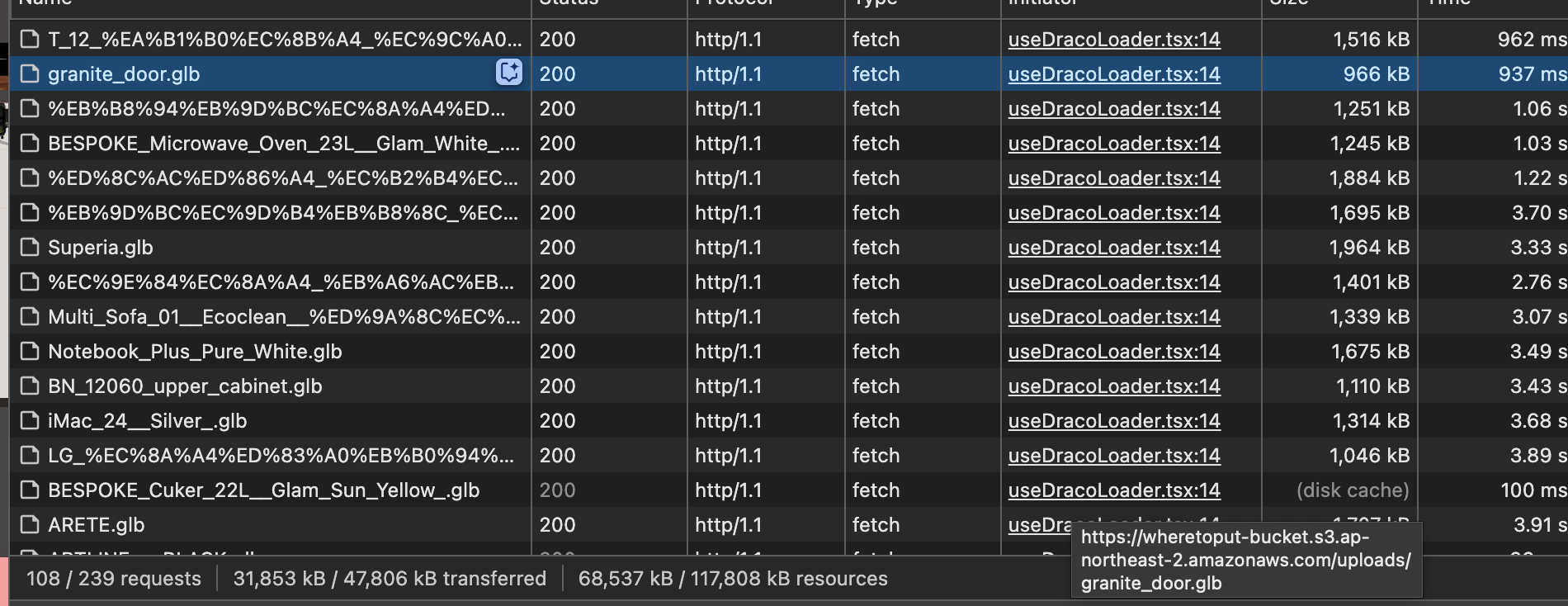This screenshot has width=1568, height=606.
Task: Click file icon beside %EB%B8%94%EB%9D%BC request
Action: [30, 108]
